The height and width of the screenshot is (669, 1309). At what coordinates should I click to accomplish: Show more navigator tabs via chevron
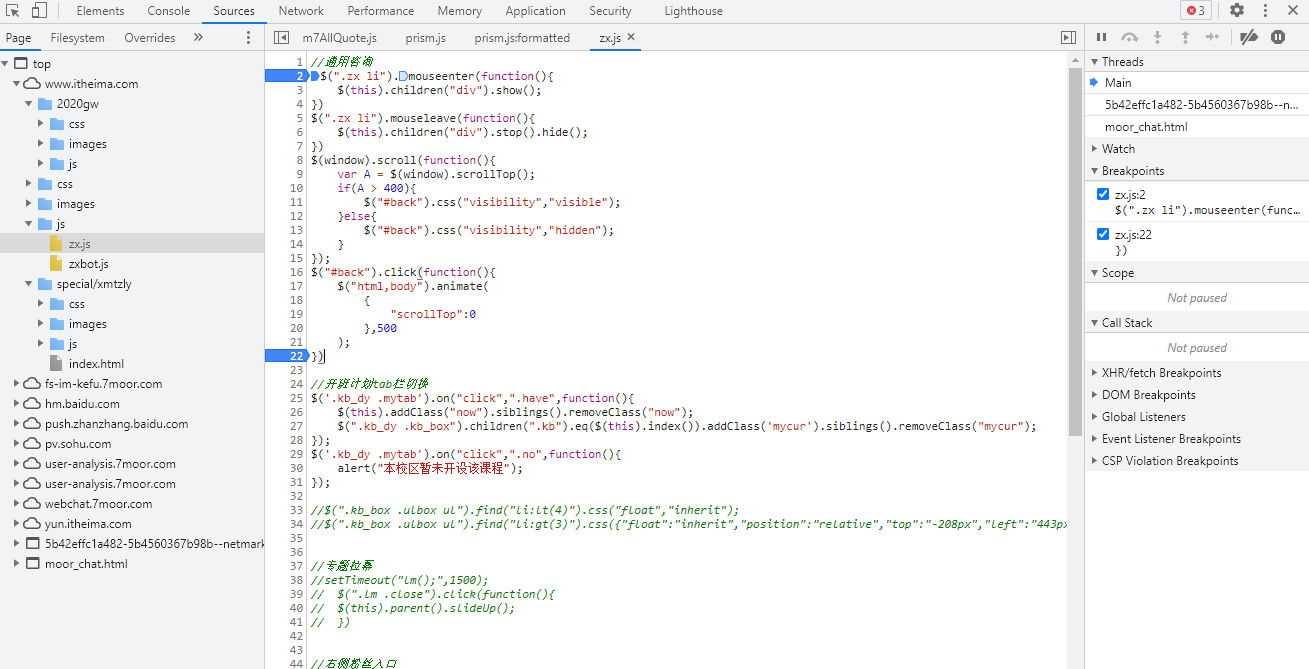[198, 38]
